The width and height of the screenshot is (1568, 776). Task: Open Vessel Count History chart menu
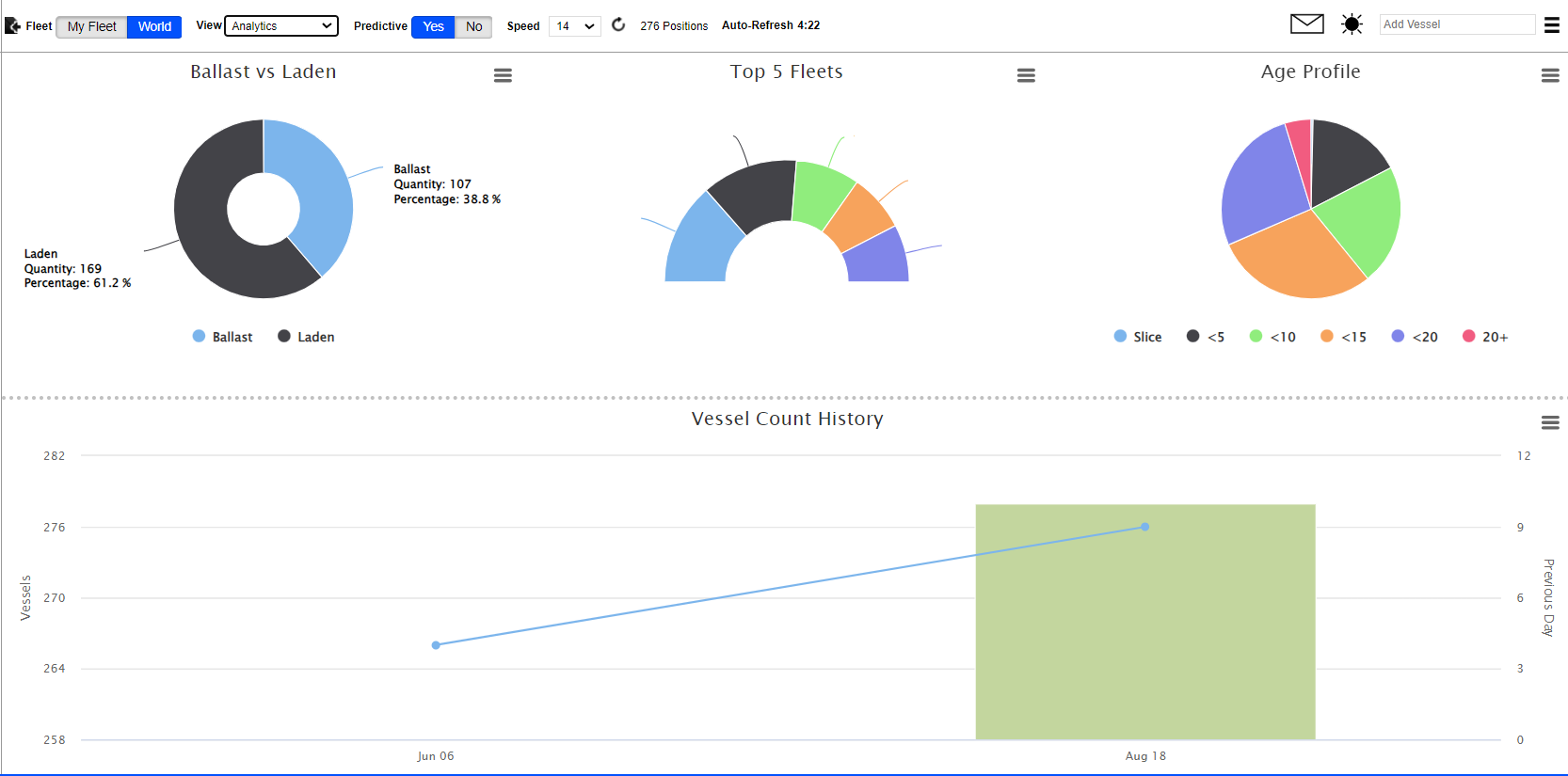[1550, 422]
